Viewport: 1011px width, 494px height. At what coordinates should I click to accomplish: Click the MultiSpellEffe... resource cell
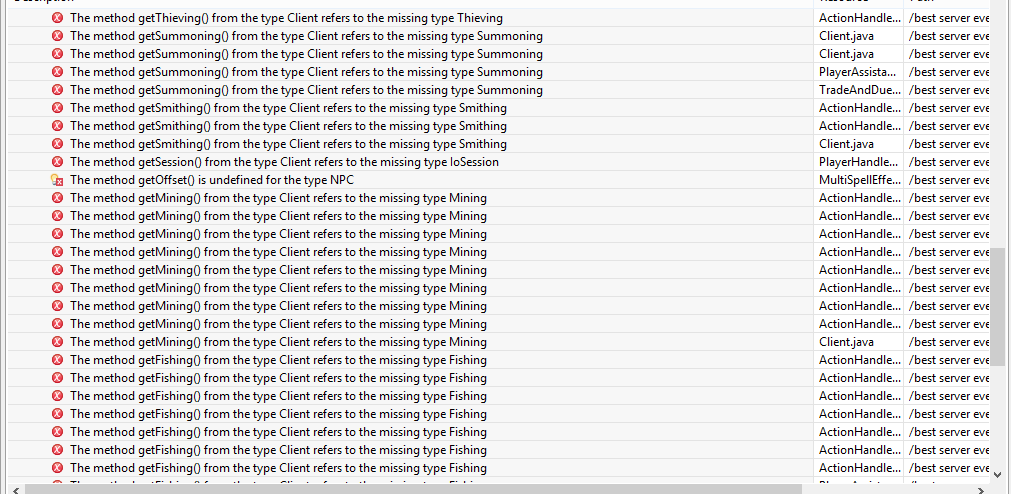pos(860,180)
